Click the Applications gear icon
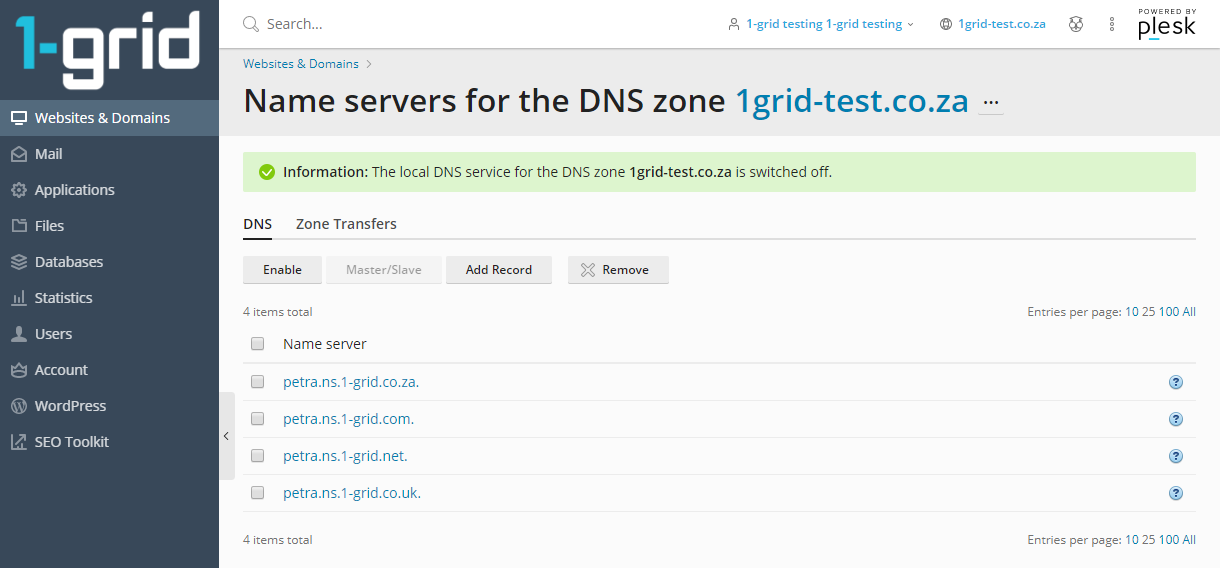1220x568 pixels. click(x=18, y=190)
